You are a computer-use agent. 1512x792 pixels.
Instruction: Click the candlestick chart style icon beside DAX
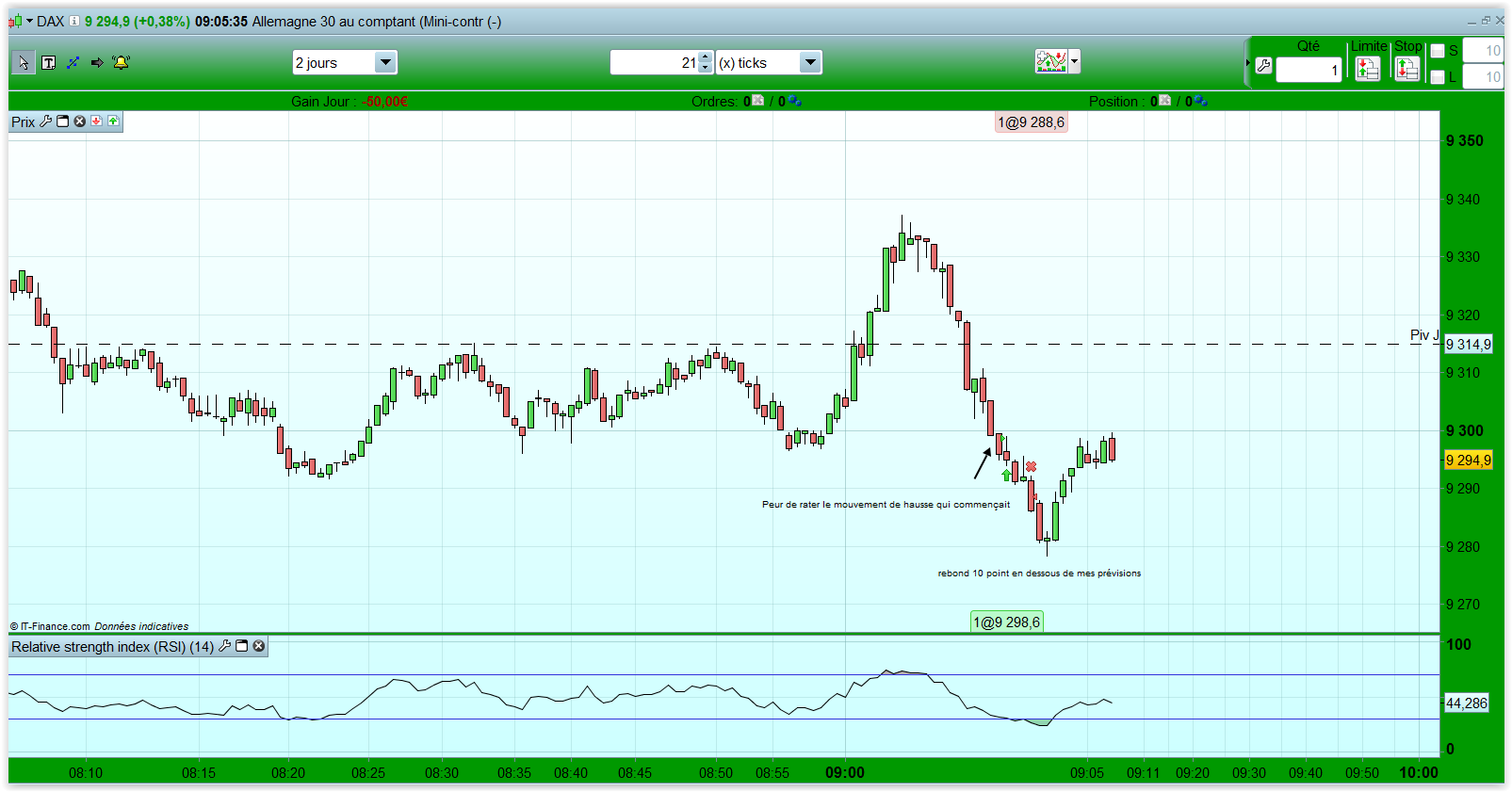[15, 22]
